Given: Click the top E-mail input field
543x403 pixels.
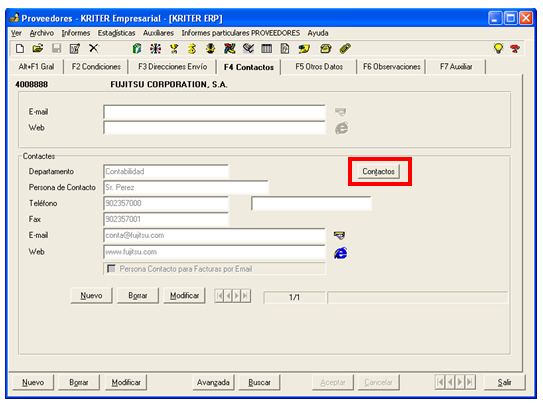Looking at the screenshot, I should tap(214, 112).
